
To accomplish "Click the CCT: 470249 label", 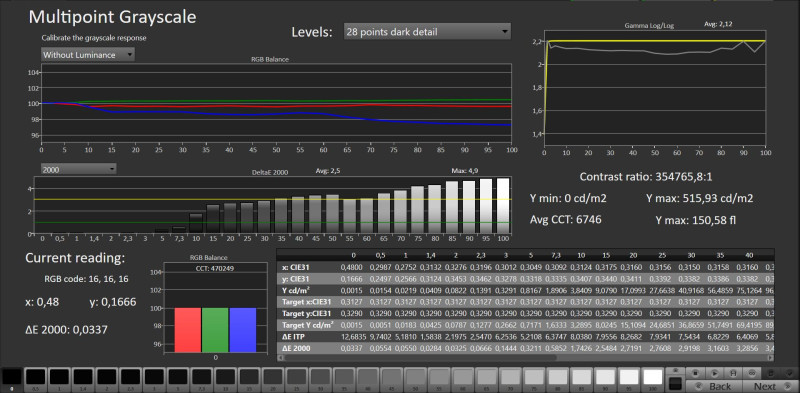I will coord(215,268).
